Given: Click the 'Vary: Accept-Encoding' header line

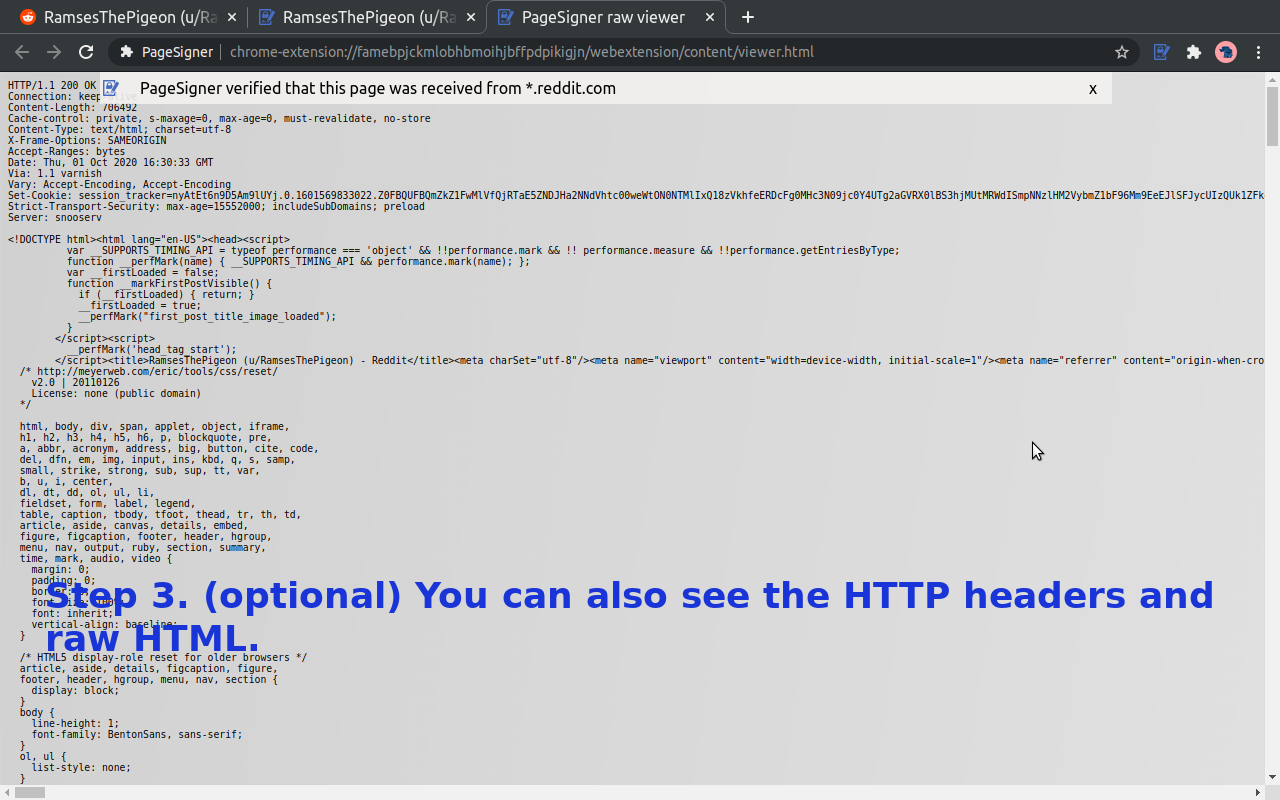Looking at the screenshot, I should tap(119, 184).
